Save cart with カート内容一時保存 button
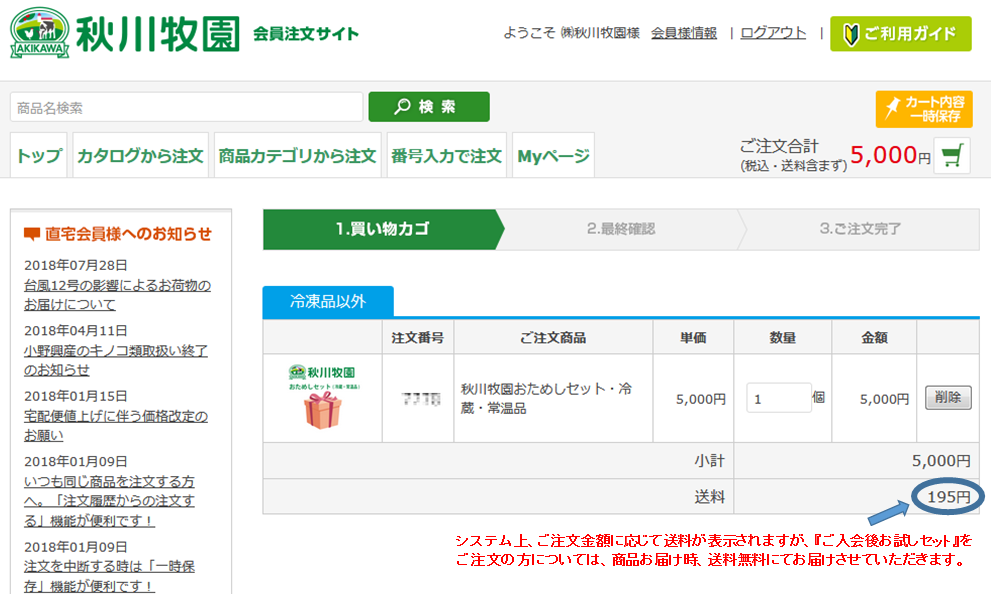 click(923, 109)
